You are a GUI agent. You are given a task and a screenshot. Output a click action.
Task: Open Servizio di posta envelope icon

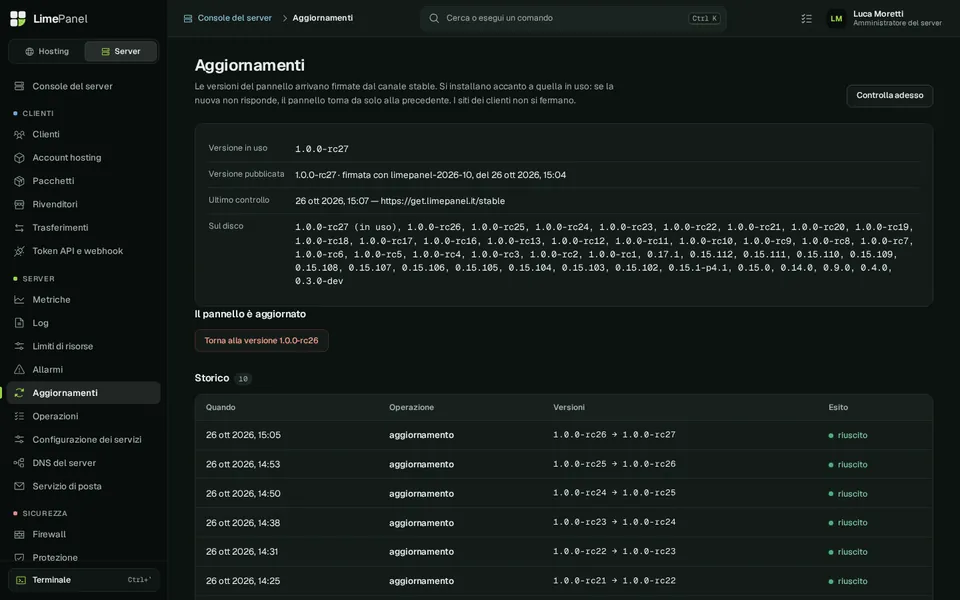[19, 486]
